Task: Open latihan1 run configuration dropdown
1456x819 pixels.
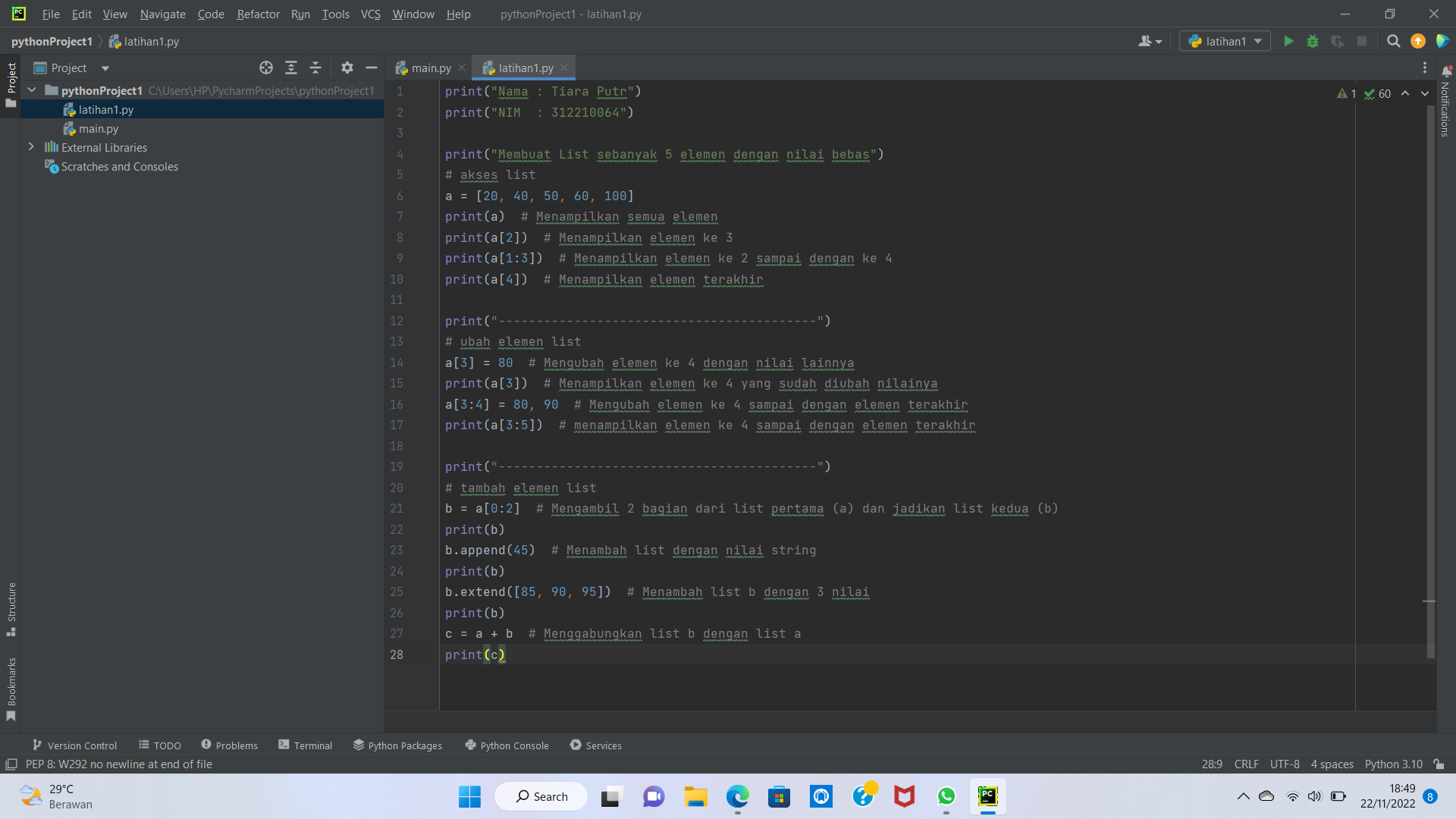Action: [1225, 41]
